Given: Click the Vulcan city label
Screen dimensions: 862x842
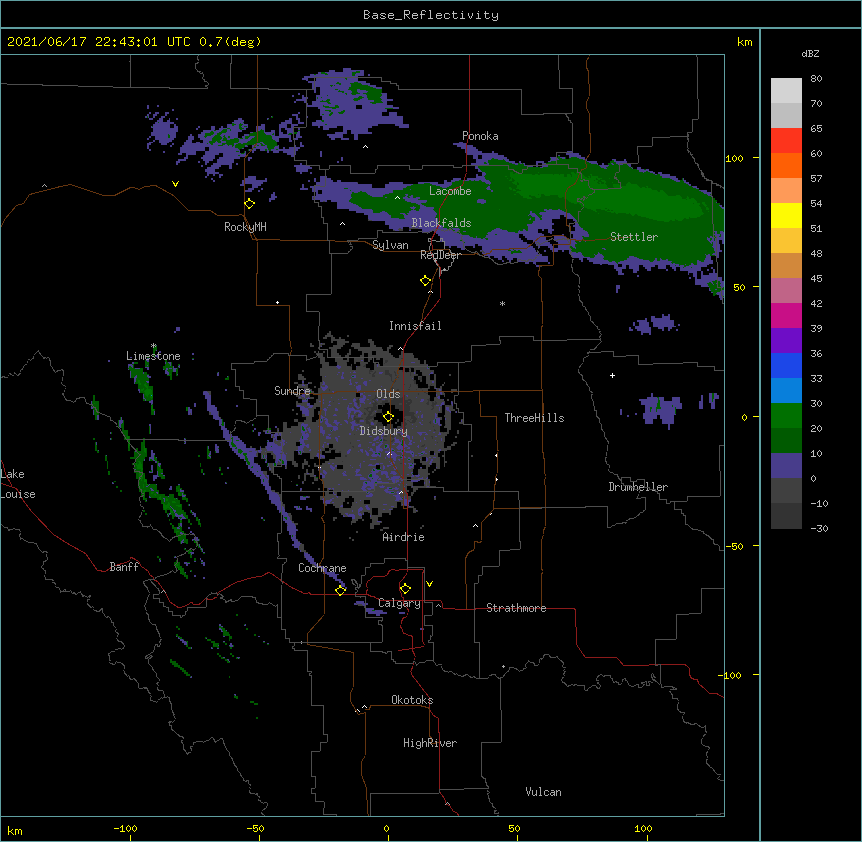Looking at the screenshot, I should (x=543, y=792).
